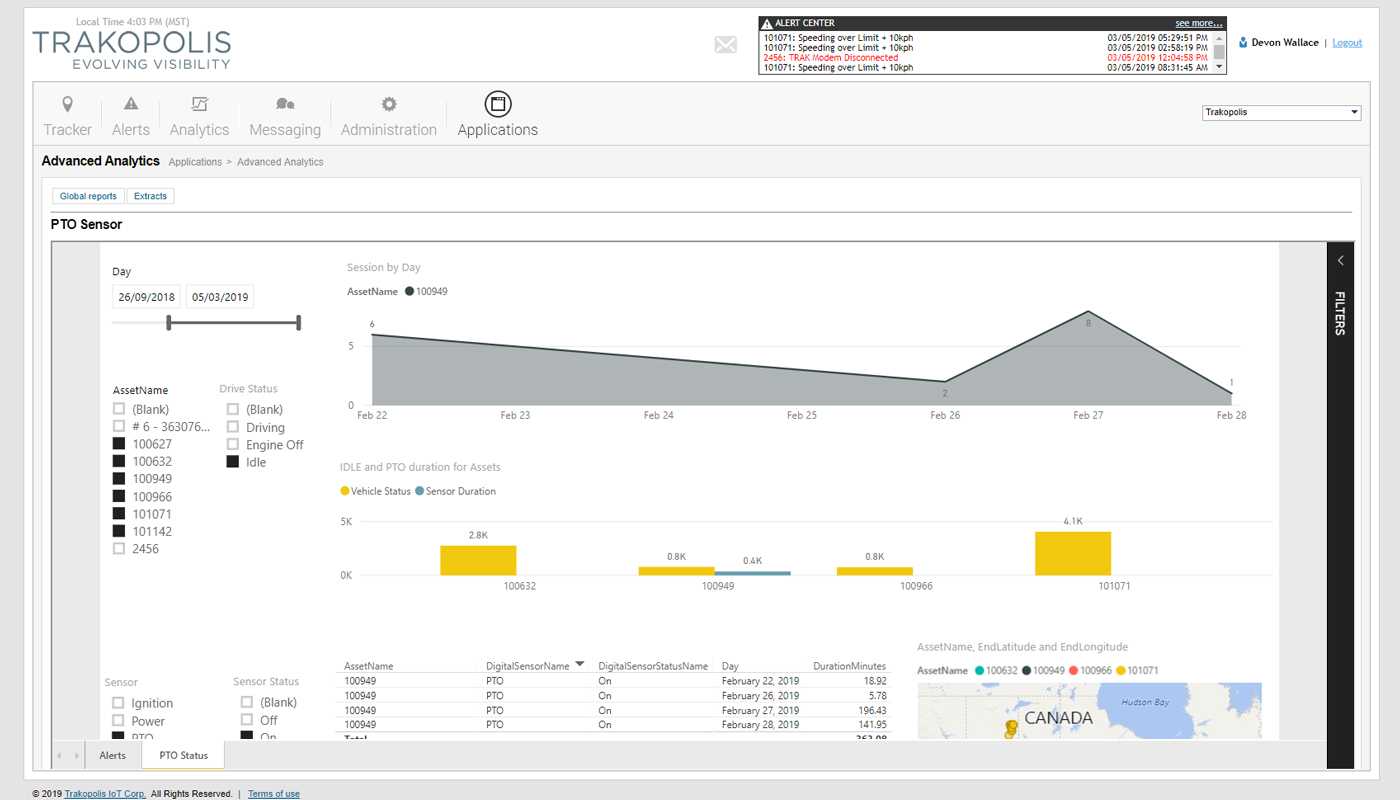Check the Ignition sensor checkbox
Viewport: 1400px width, 800px height.
click(x=119, y=703)
